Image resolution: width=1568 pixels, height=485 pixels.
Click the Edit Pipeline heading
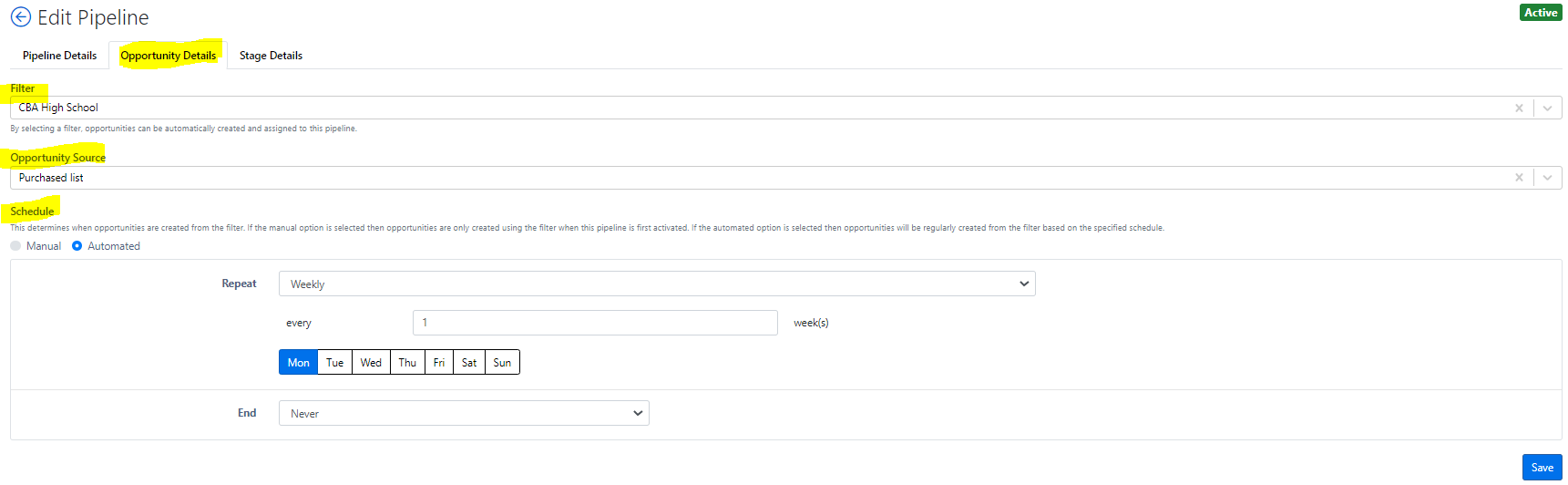coord(93,17)
